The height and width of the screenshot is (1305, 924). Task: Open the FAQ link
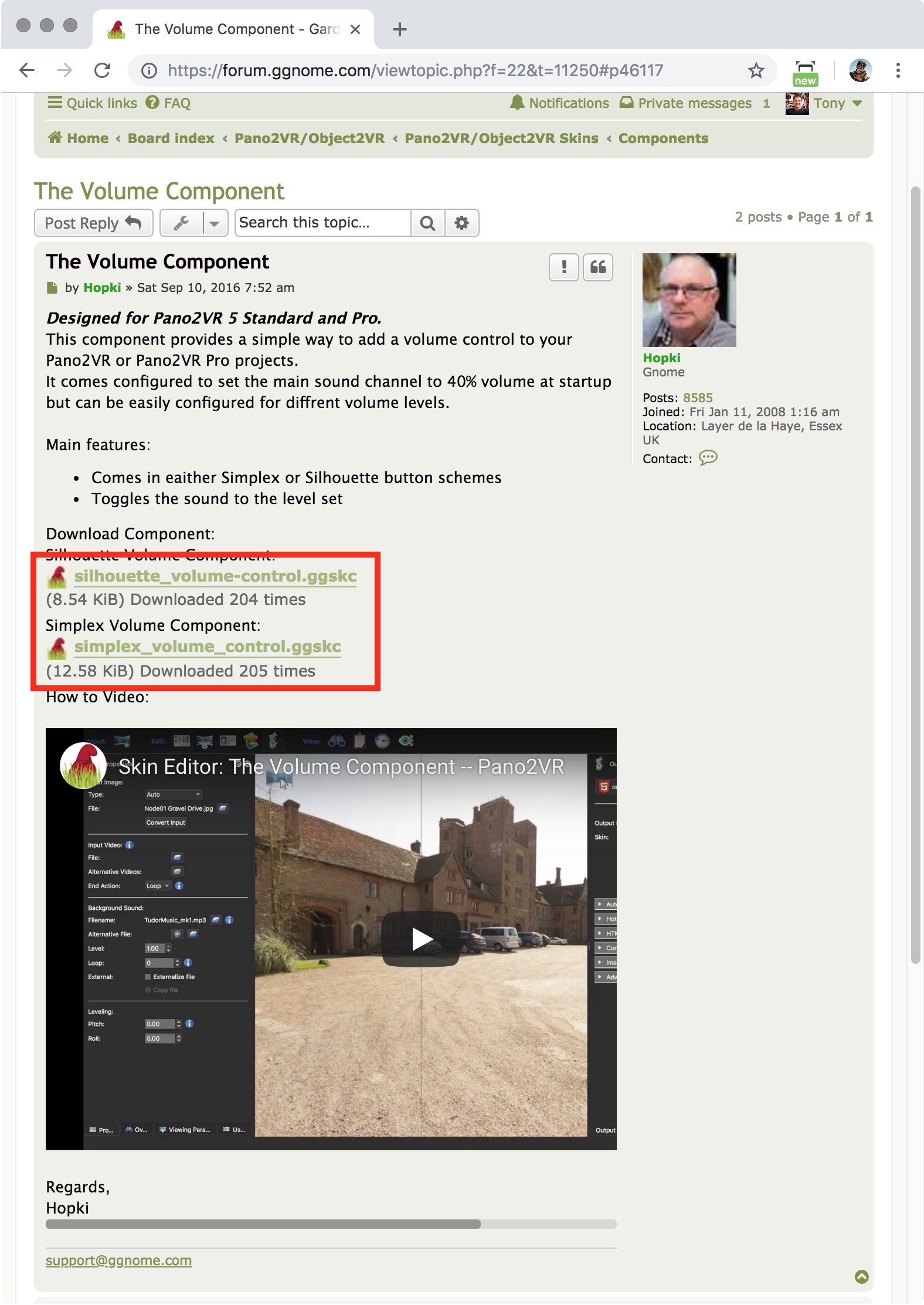[168, 103]
